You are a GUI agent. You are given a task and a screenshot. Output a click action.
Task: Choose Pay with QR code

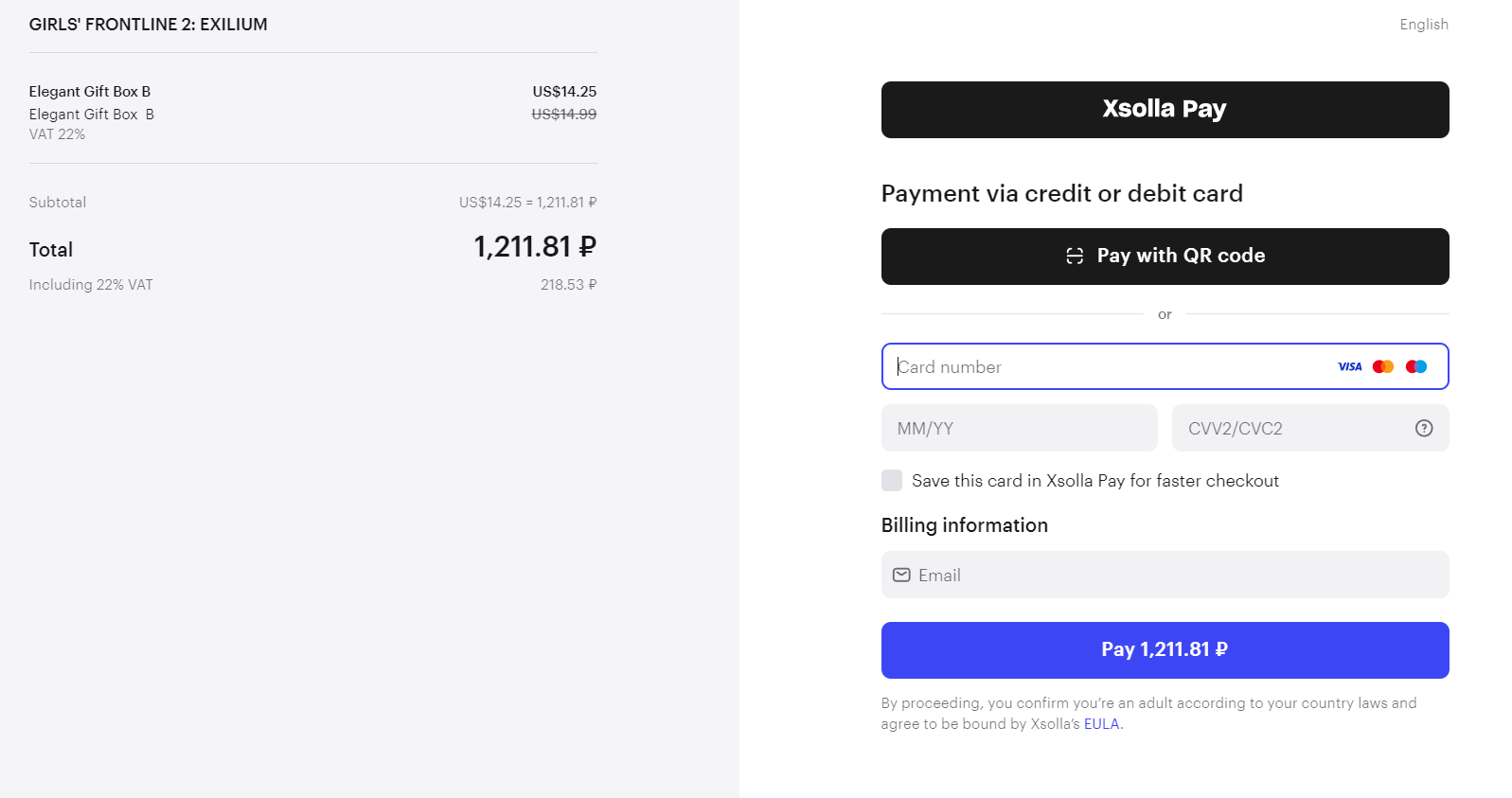coord(1165,257)
